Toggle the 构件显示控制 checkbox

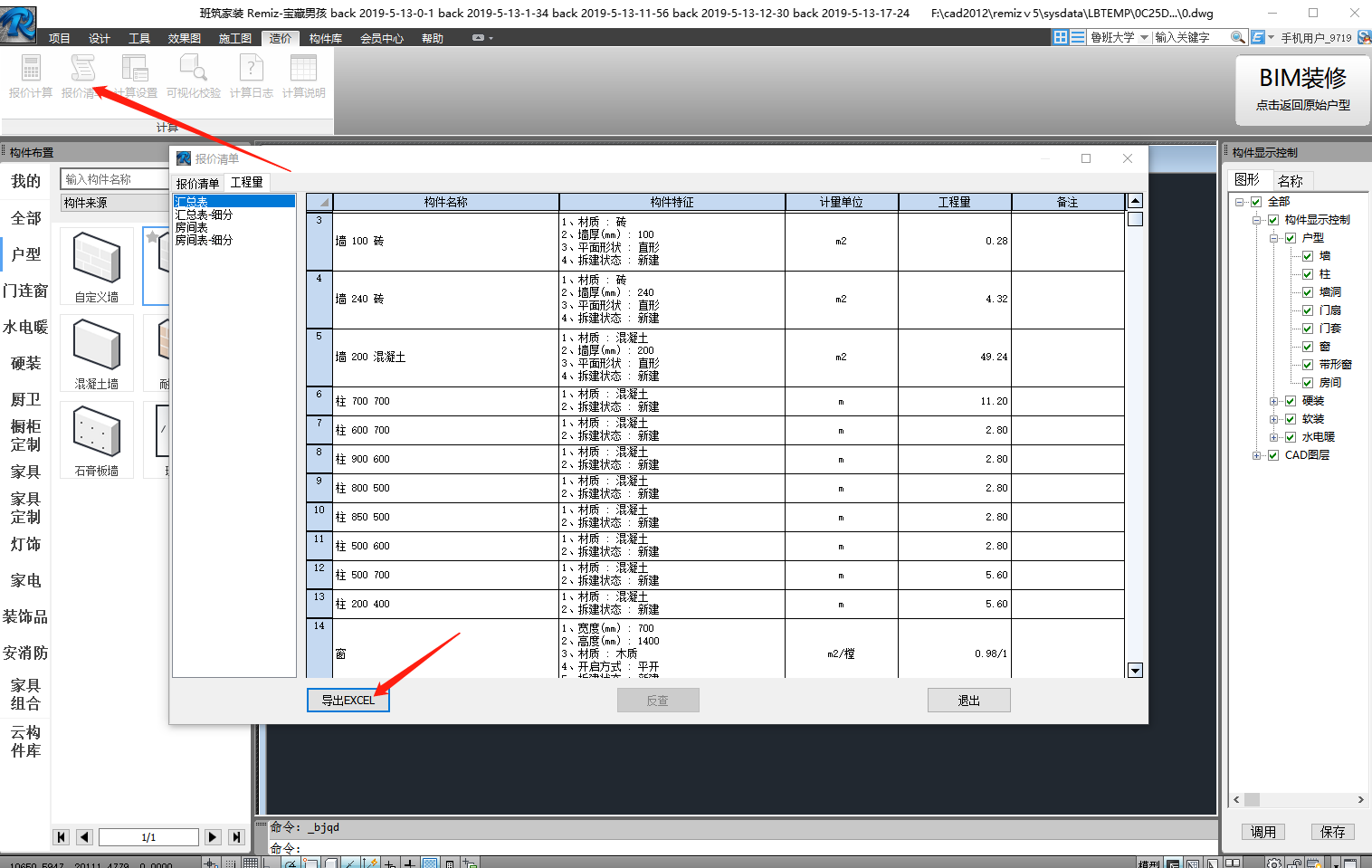point(1273,220)
